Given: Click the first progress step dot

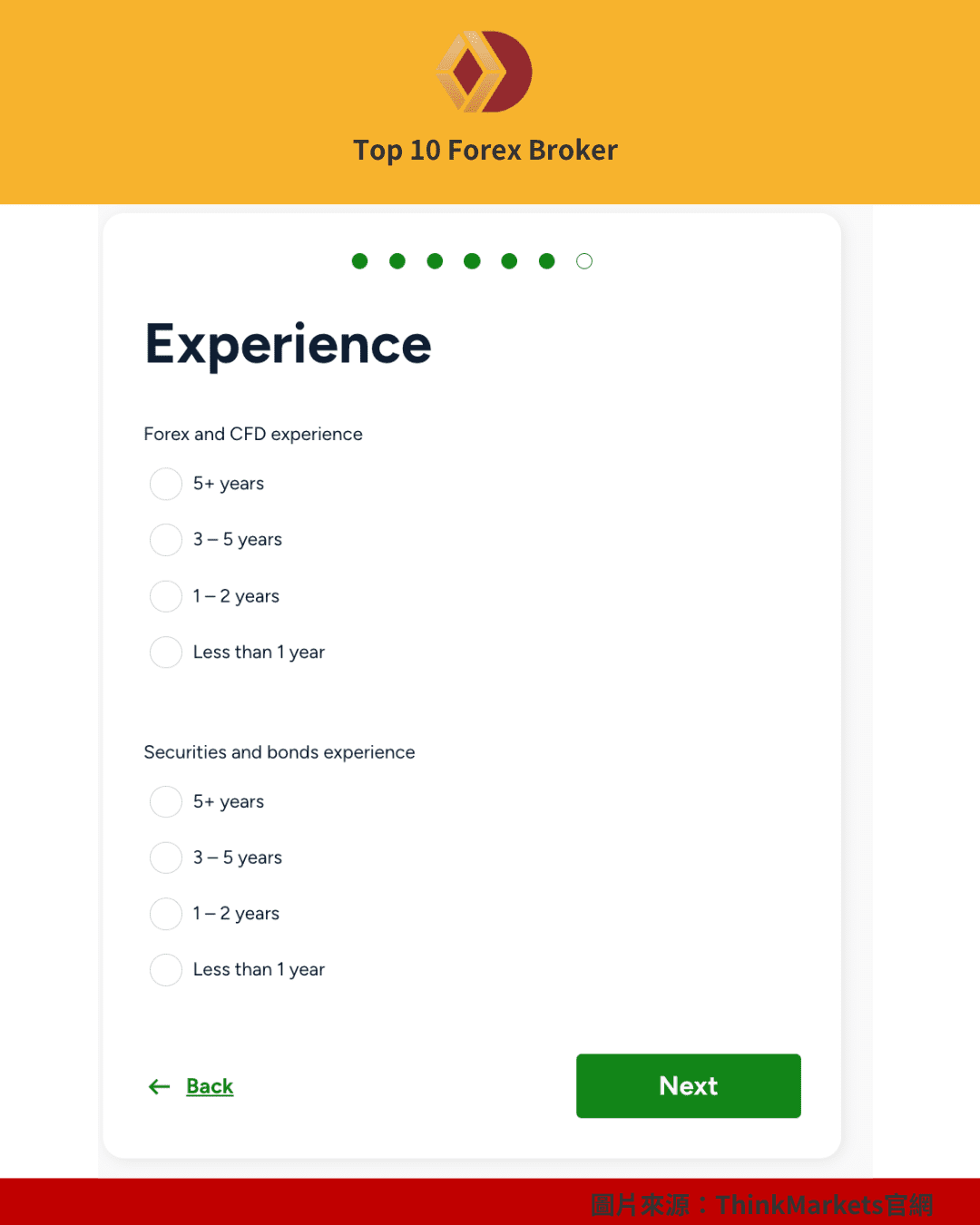Looking at the screenshot, I should (360, 261).
